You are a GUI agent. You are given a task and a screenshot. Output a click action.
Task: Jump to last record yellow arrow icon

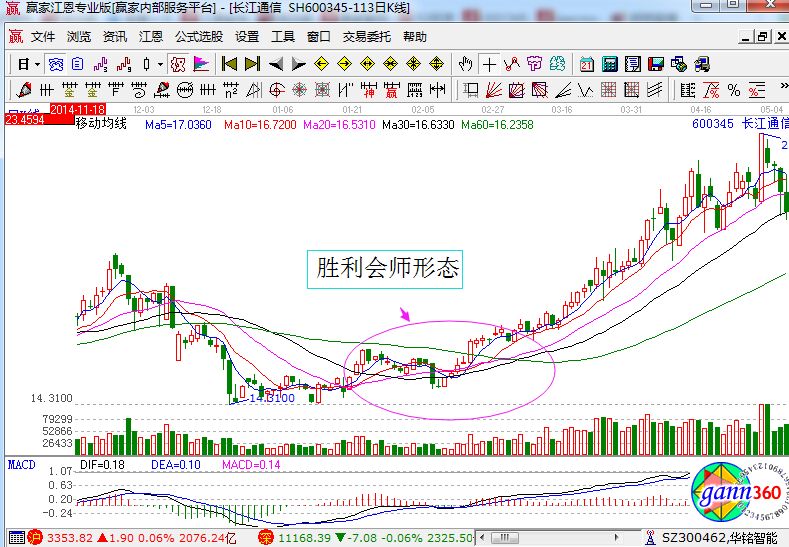[x=252, y=64]
